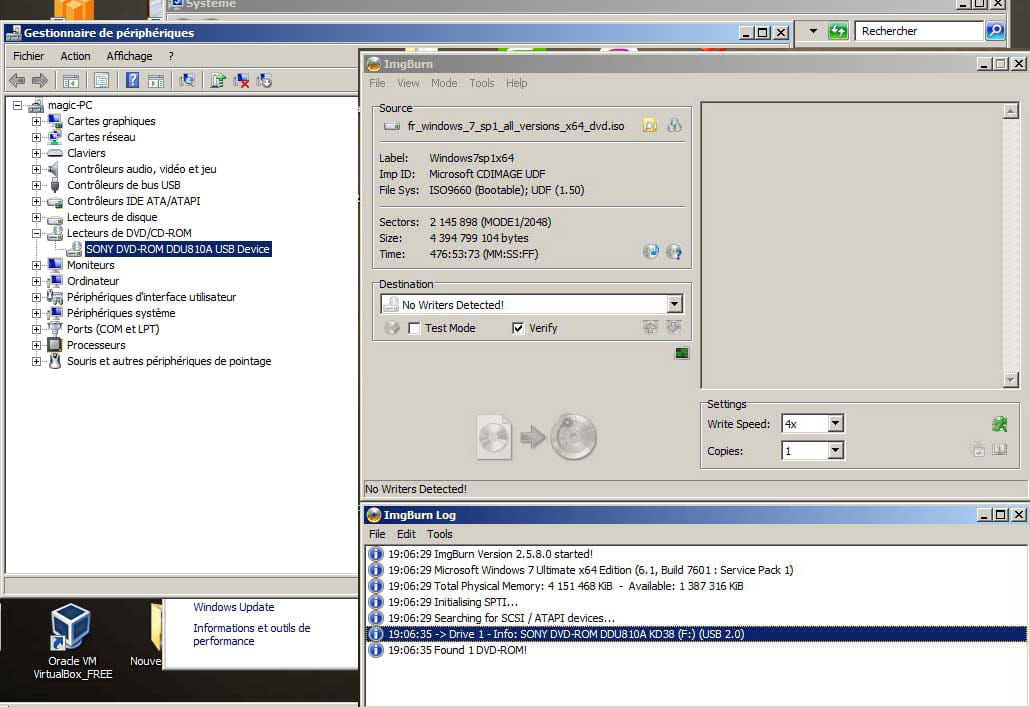Screen dimensions: 1030x707
Task: Expand the Cartes réseau node
Action: click(37, 137)
